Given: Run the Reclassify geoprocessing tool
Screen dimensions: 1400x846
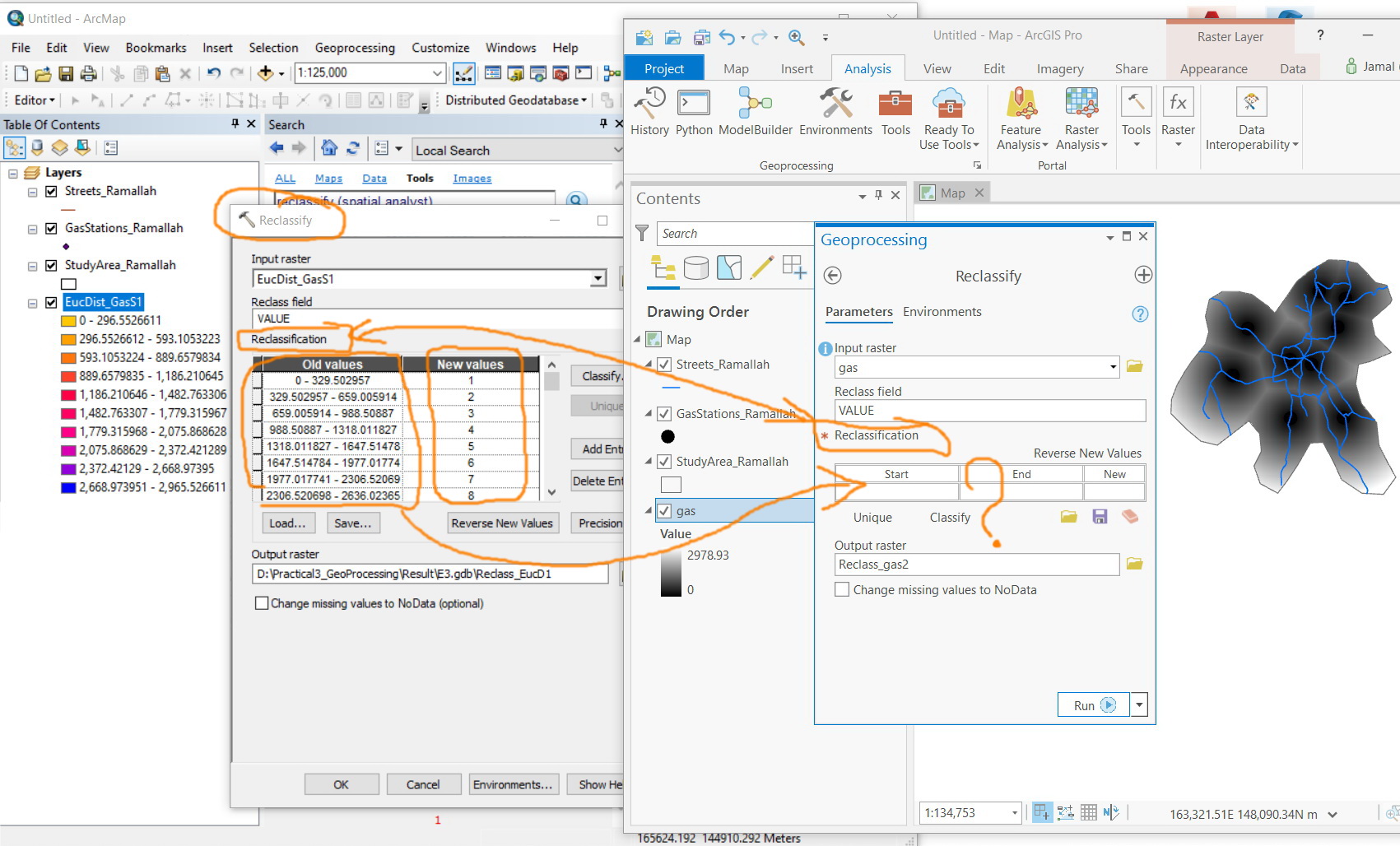Looking at the screenshot, I should (x=1094, y=705).
